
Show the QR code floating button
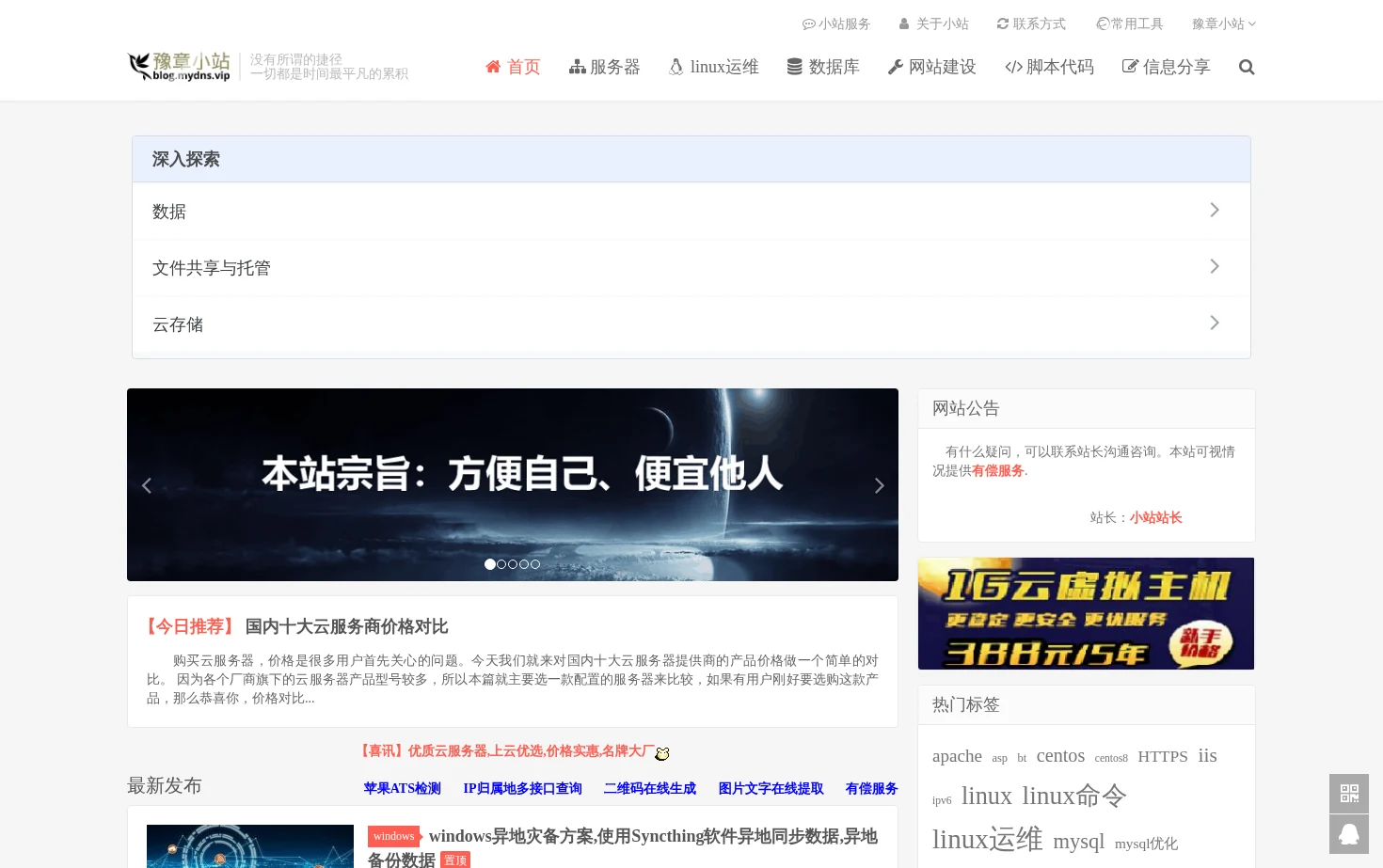pyautogui.click(x=1349, y=794)
